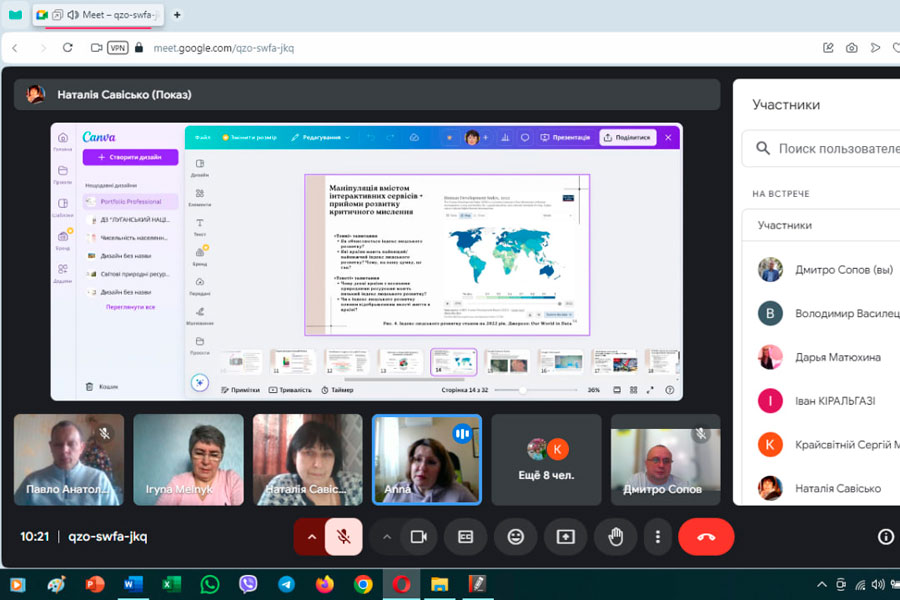Click the participant search field
Screen dimensions: 900x600
point(825,149)
